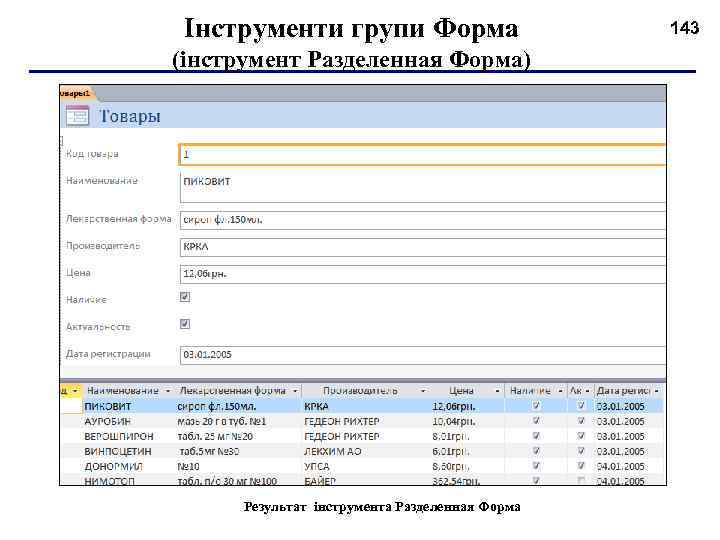Click the price cell 6,01грн.
Image resolution: width=720 pixels, height=540 pixels.
click(x=451, y=451)
